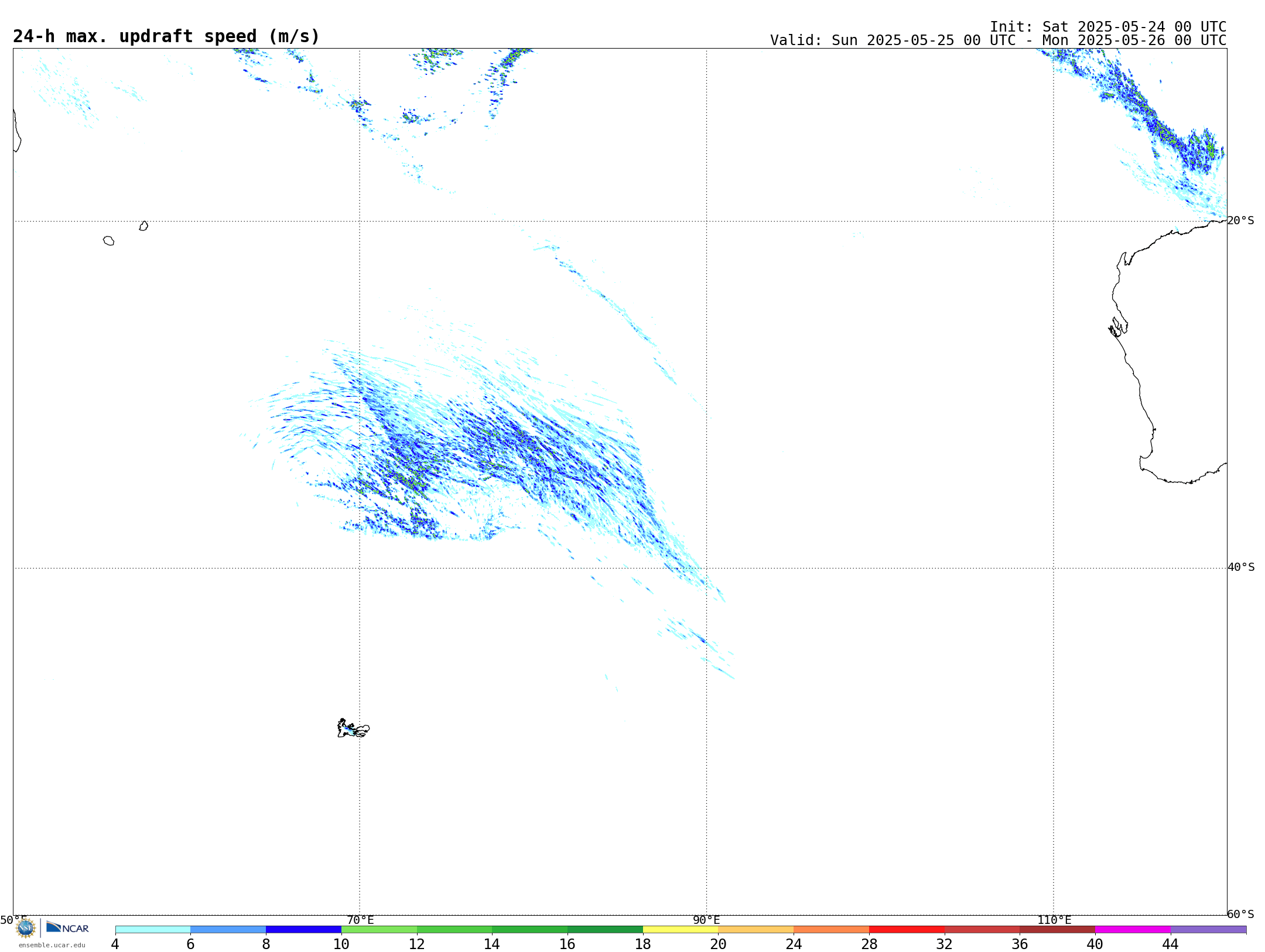Viewport: 1265px width, 952px height.
Task: Click the 20°S latitude label
Action: [x=1240, y=221]
